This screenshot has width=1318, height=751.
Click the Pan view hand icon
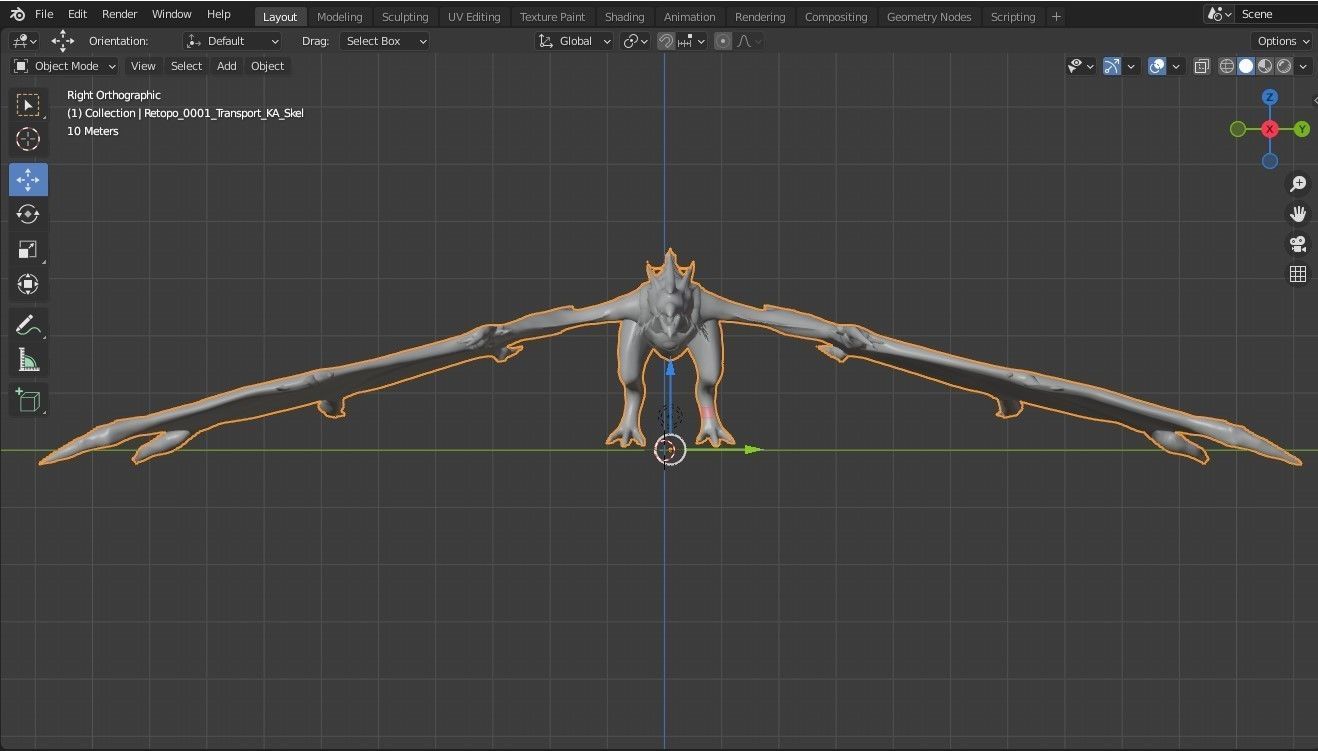(1298, 214)
